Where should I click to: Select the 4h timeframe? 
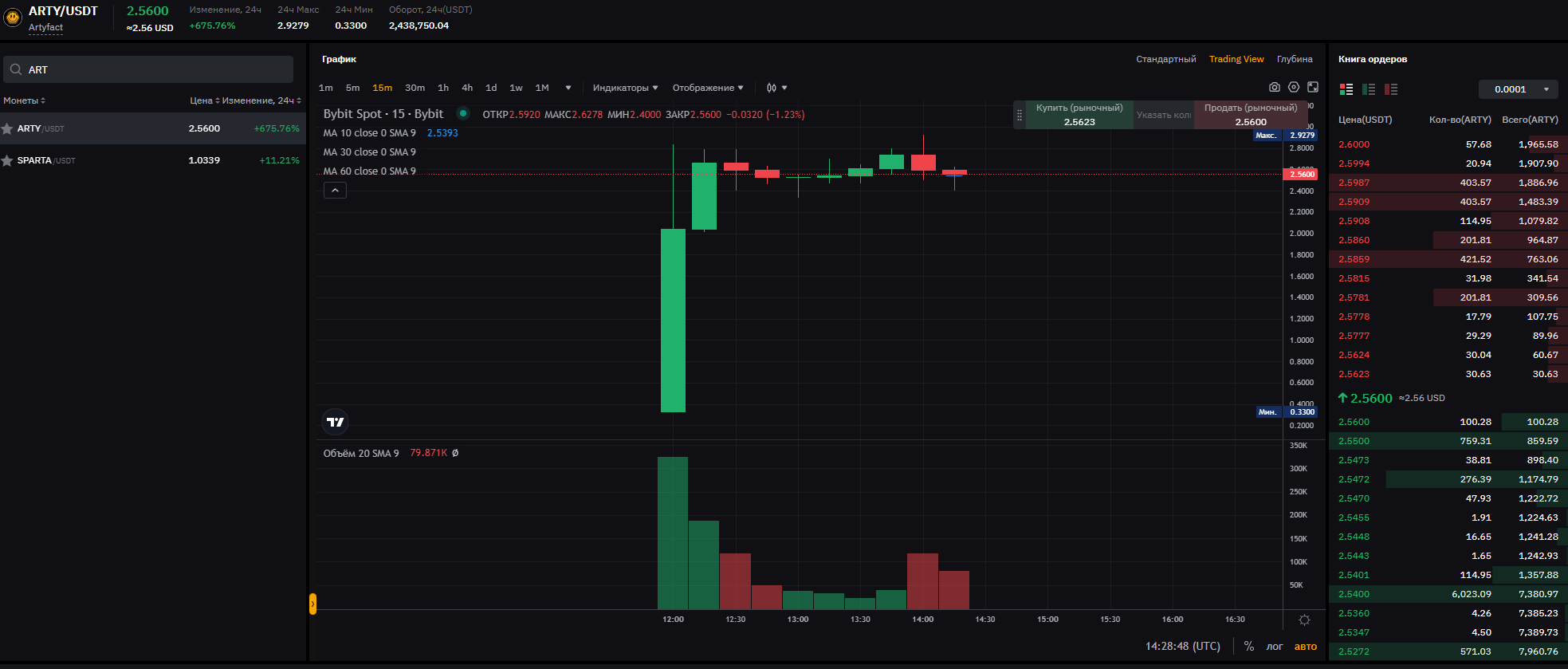point(467,88)
